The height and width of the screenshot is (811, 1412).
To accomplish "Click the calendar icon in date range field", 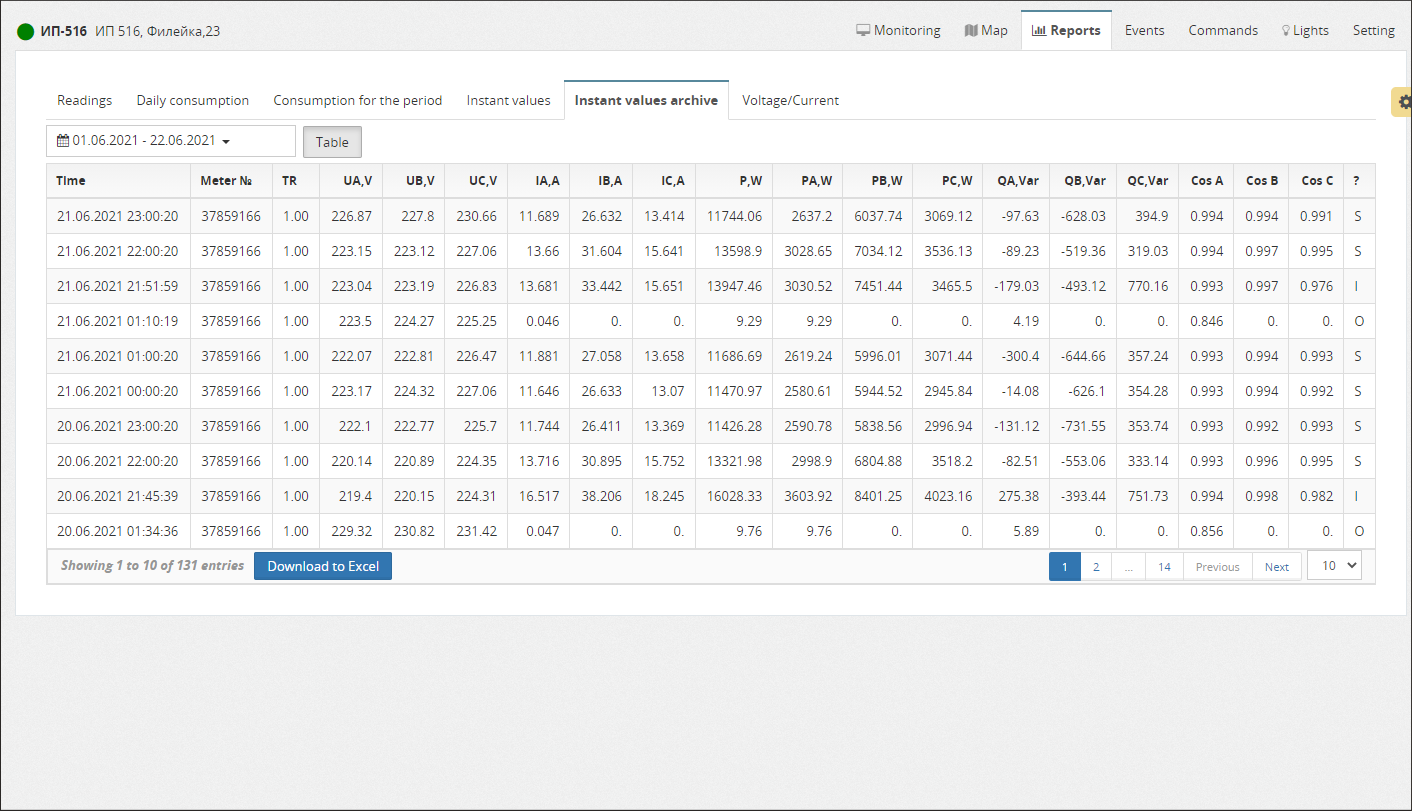I will (63, 141).
